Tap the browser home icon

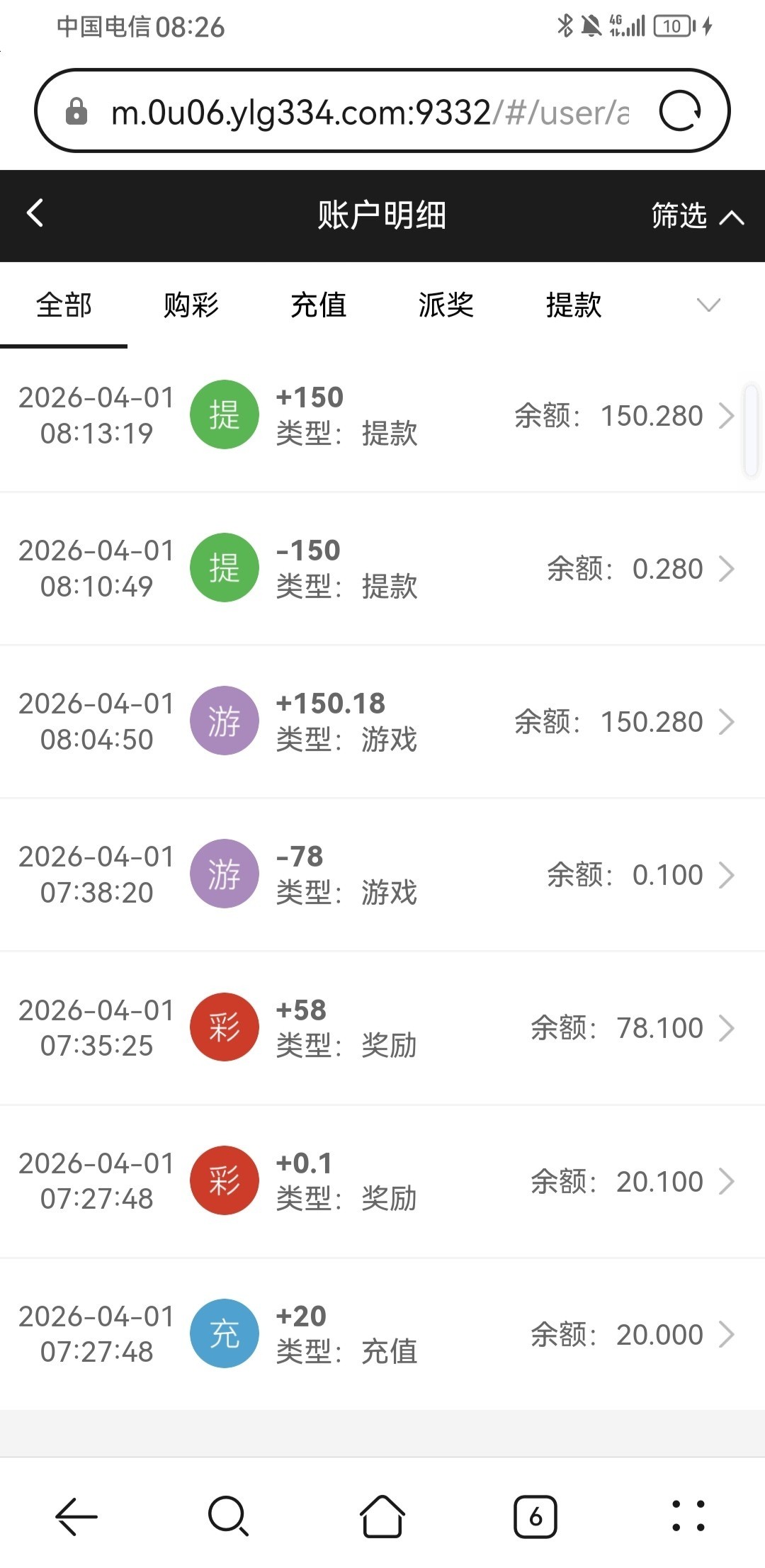tap(382, 1517)
